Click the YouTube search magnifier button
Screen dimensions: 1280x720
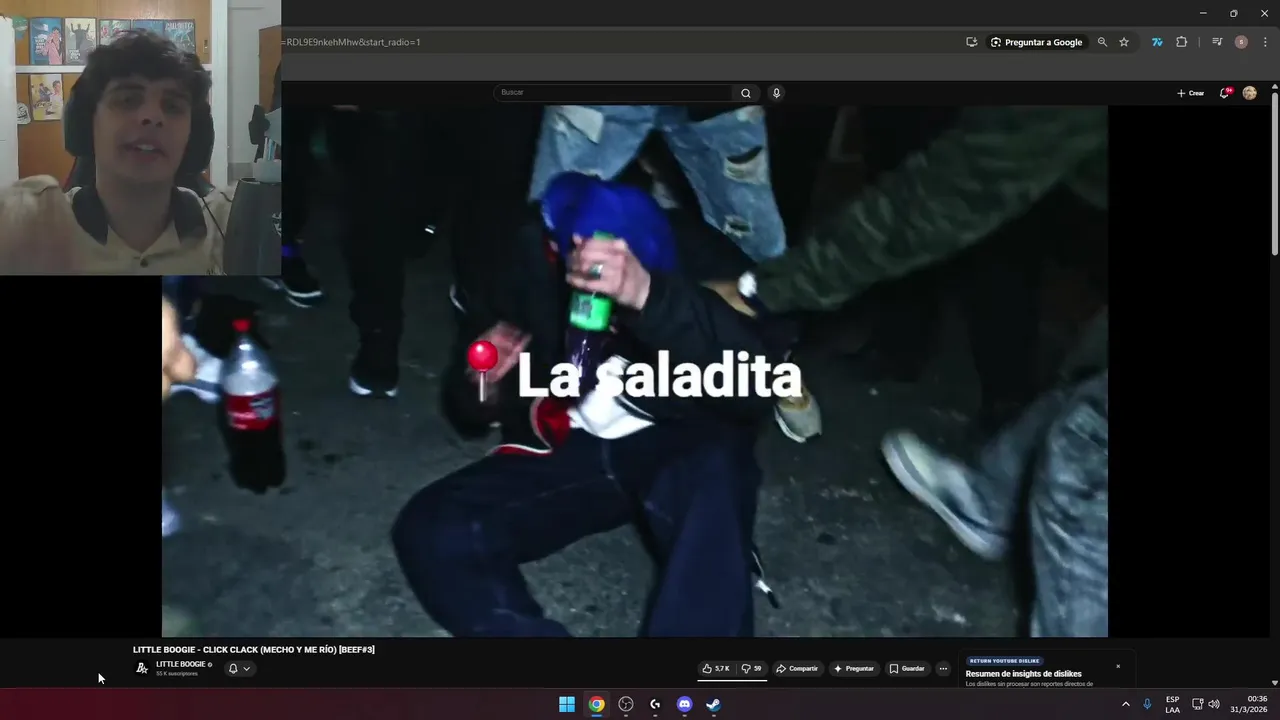tap(745, 93)
